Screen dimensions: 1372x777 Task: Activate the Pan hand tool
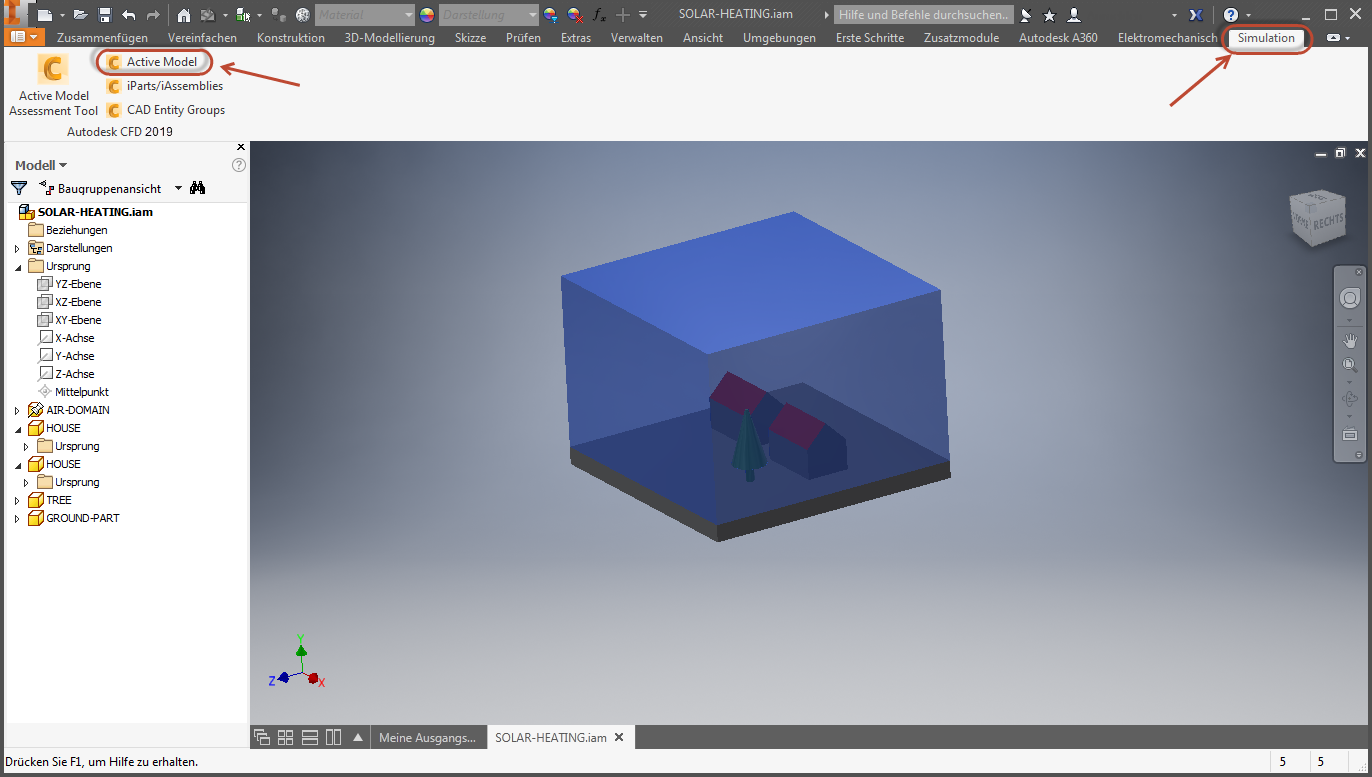point(1350,340)
